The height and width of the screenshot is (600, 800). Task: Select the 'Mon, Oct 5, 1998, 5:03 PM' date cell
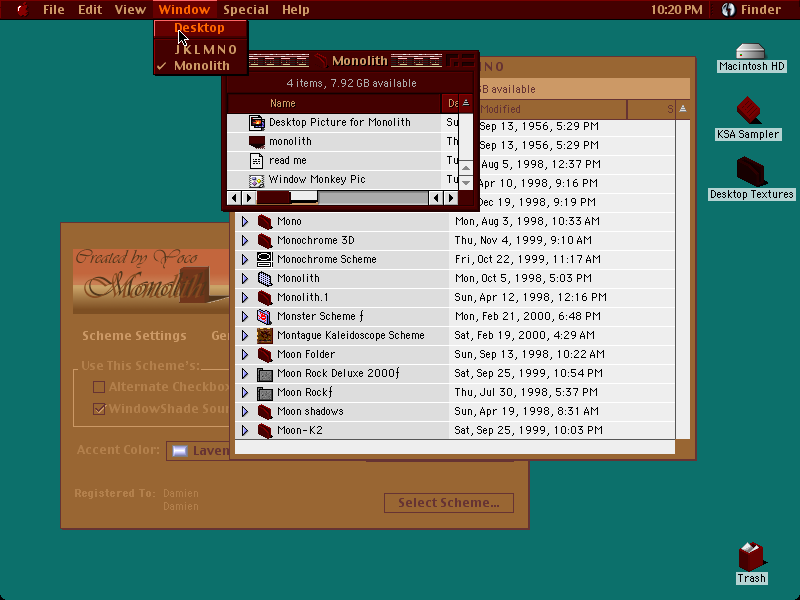pos(523,279)
